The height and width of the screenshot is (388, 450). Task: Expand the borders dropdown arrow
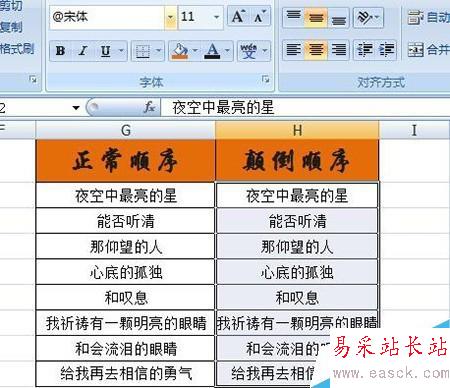tap(159, 51)
